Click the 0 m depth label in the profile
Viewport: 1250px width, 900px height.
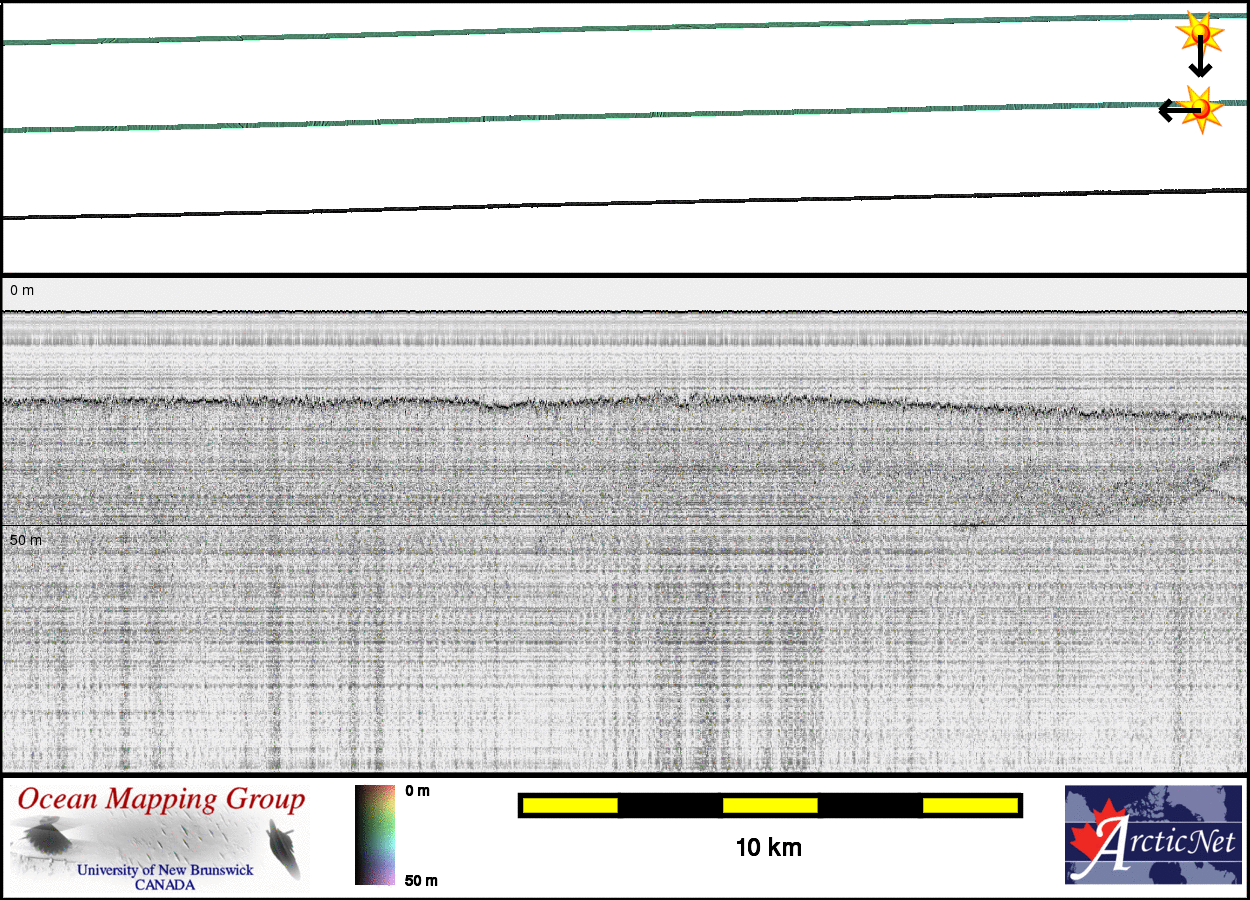tap(22, 290)
